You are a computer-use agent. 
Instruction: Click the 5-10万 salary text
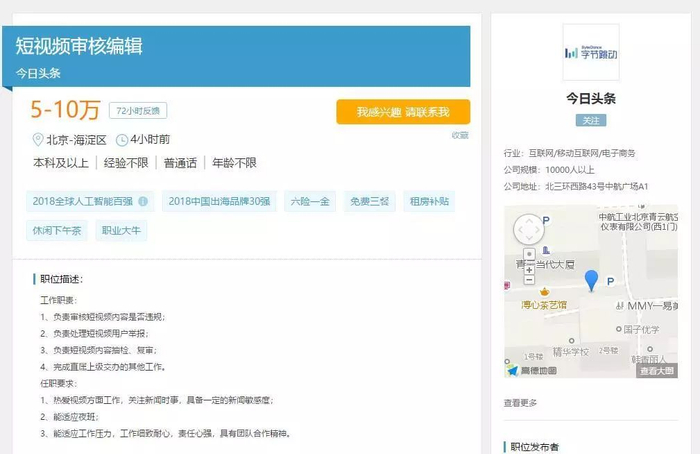[x=65, y=109]
